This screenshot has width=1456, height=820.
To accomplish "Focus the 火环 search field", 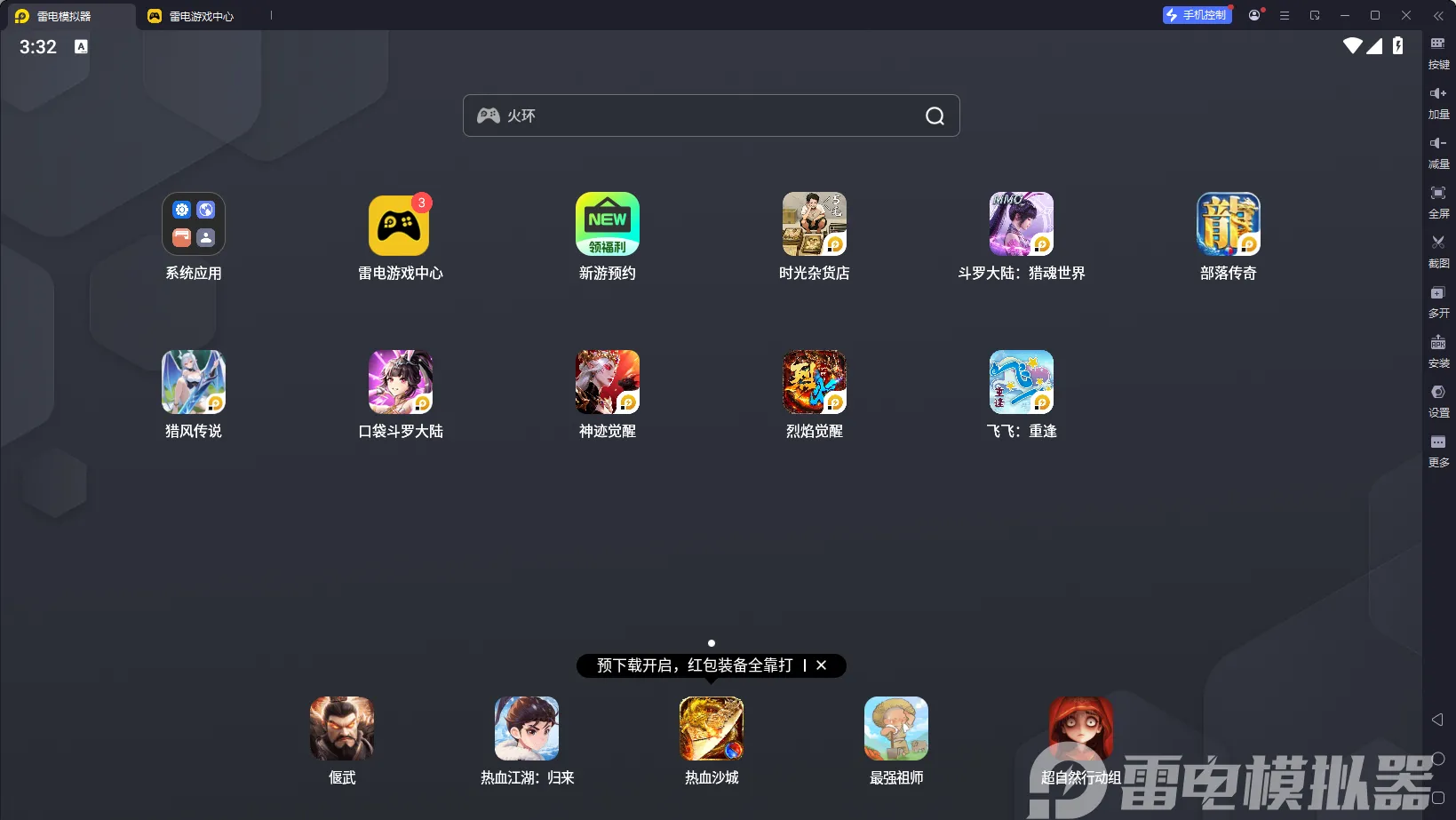I will (x=712, y=115).
